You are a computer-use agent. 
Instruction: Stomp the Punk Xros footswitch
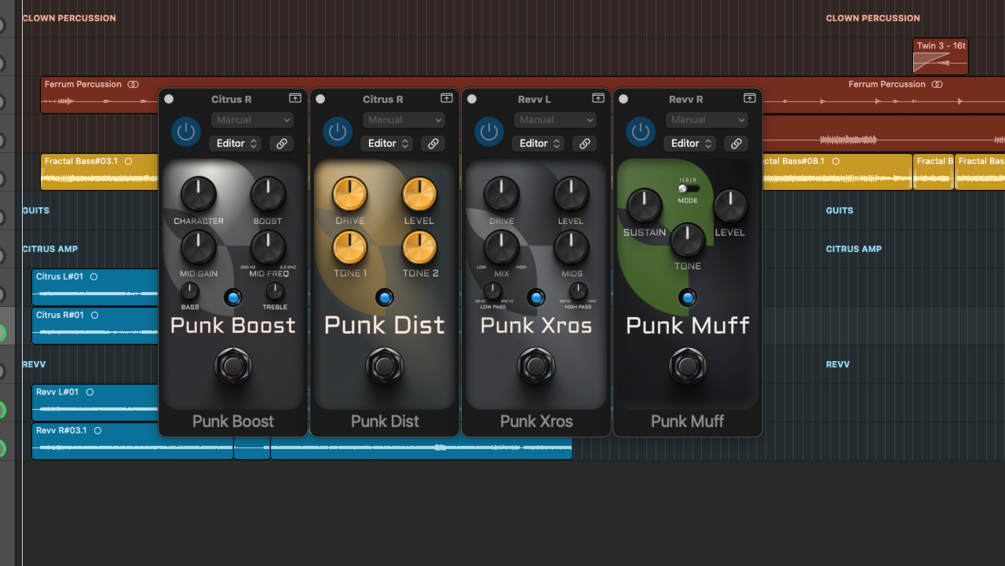point(536,366)
